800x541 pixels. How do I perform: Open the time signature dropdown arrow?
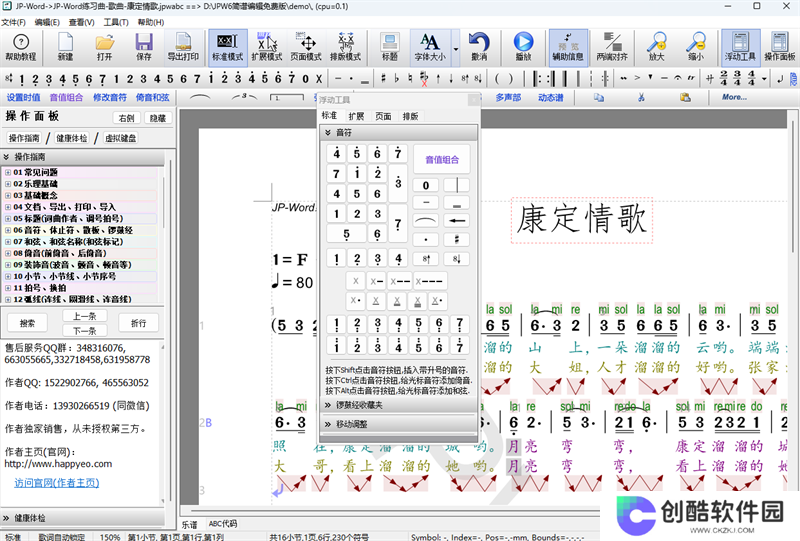click(x=764, y=79)
